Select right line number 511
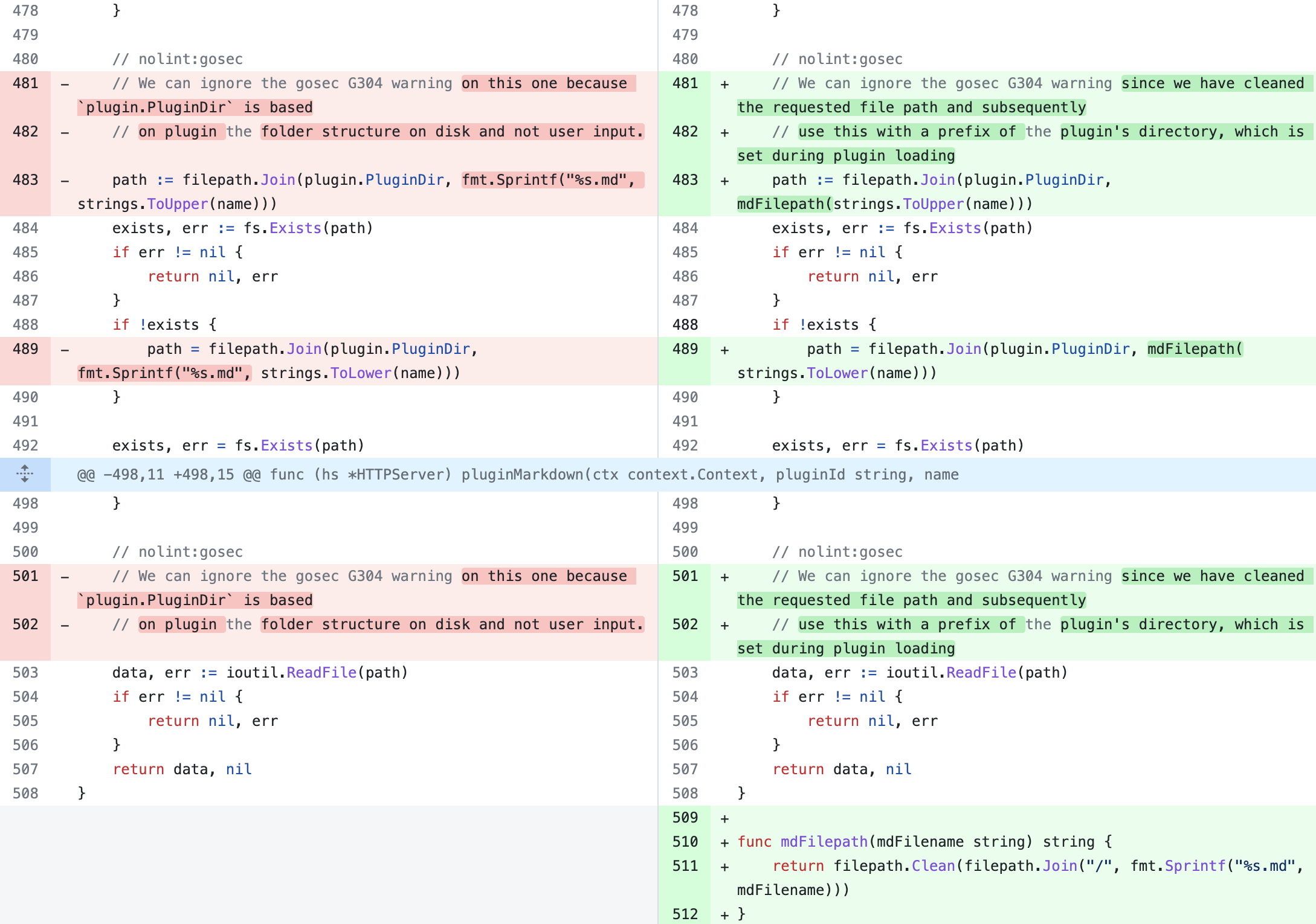 [685, 866]
